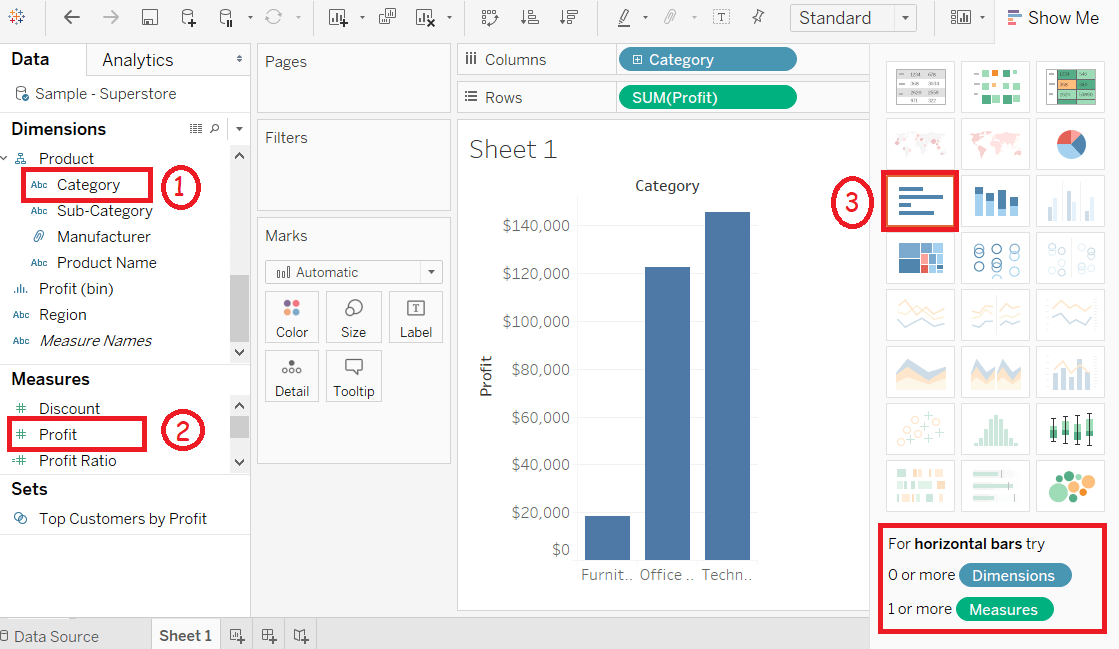Choose the treemap chart in Show Me
Viewport: 1119px width, 649px height.
pyautogui.click(x=921, y=258)
